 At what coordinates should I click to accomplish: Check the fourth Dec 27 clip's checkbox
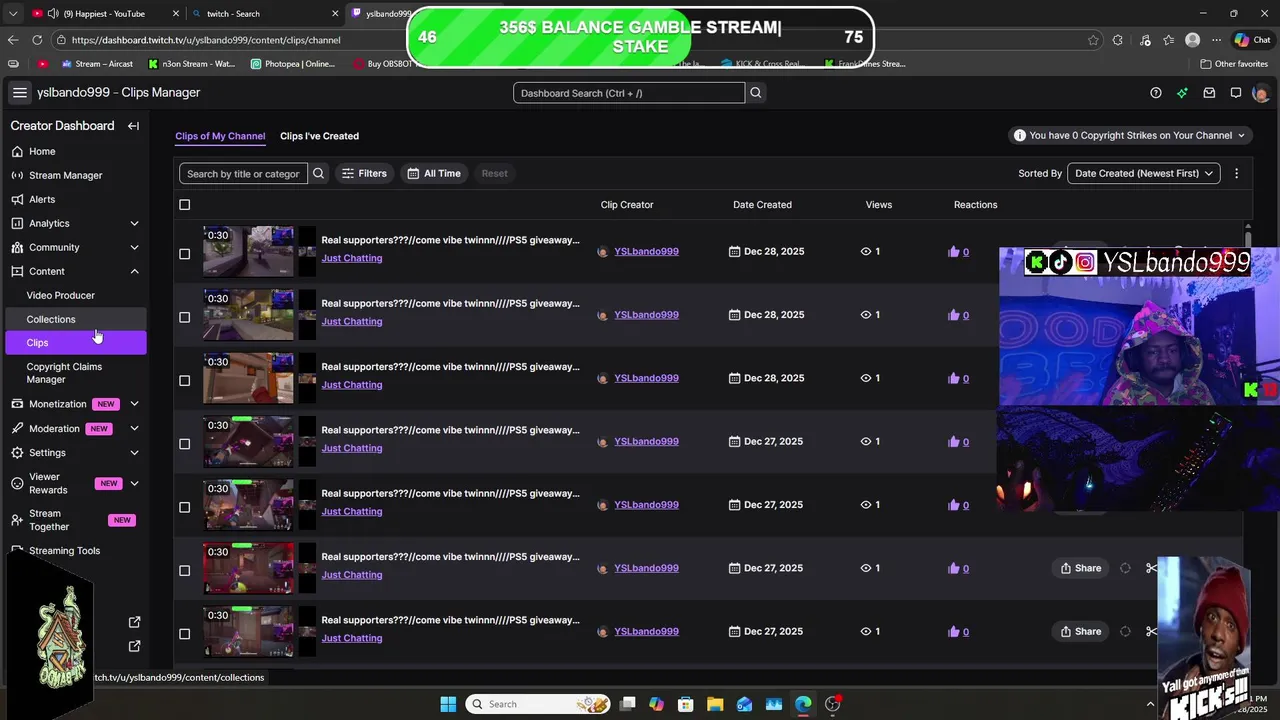[184, 634]
